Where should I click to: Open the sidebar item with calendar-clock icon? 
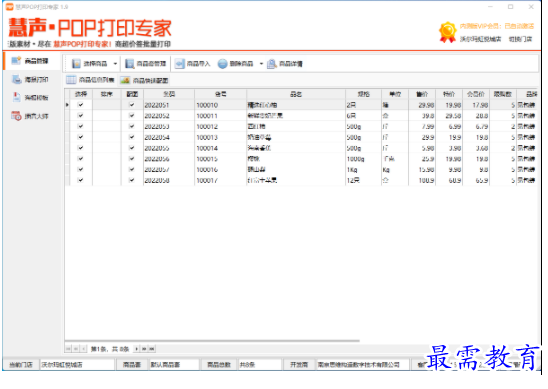(x=30, y=116)
